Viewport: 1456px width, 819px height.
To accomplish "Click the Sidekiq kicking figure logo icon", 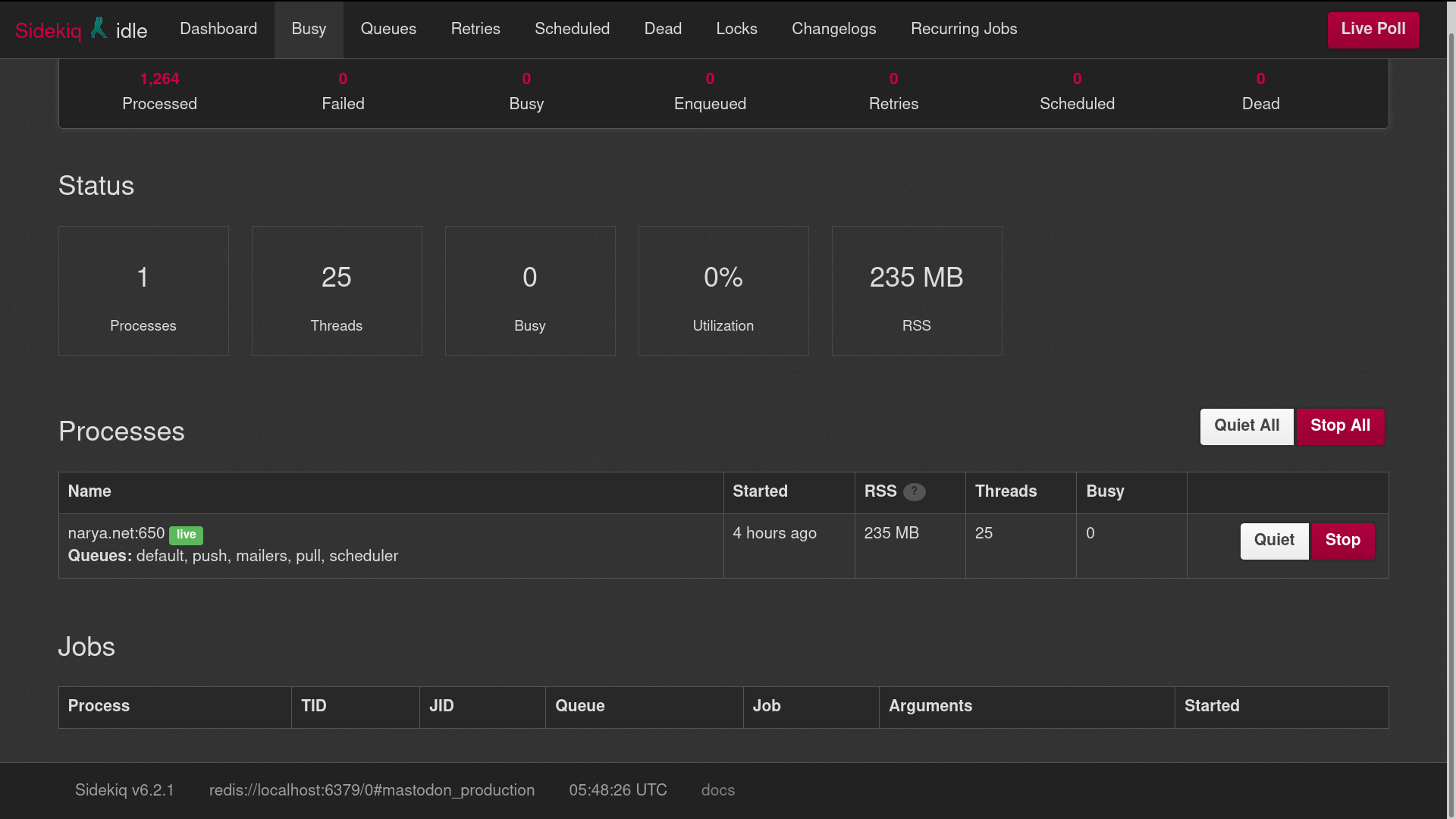I will pyautogui.click(x=99, y=29).
